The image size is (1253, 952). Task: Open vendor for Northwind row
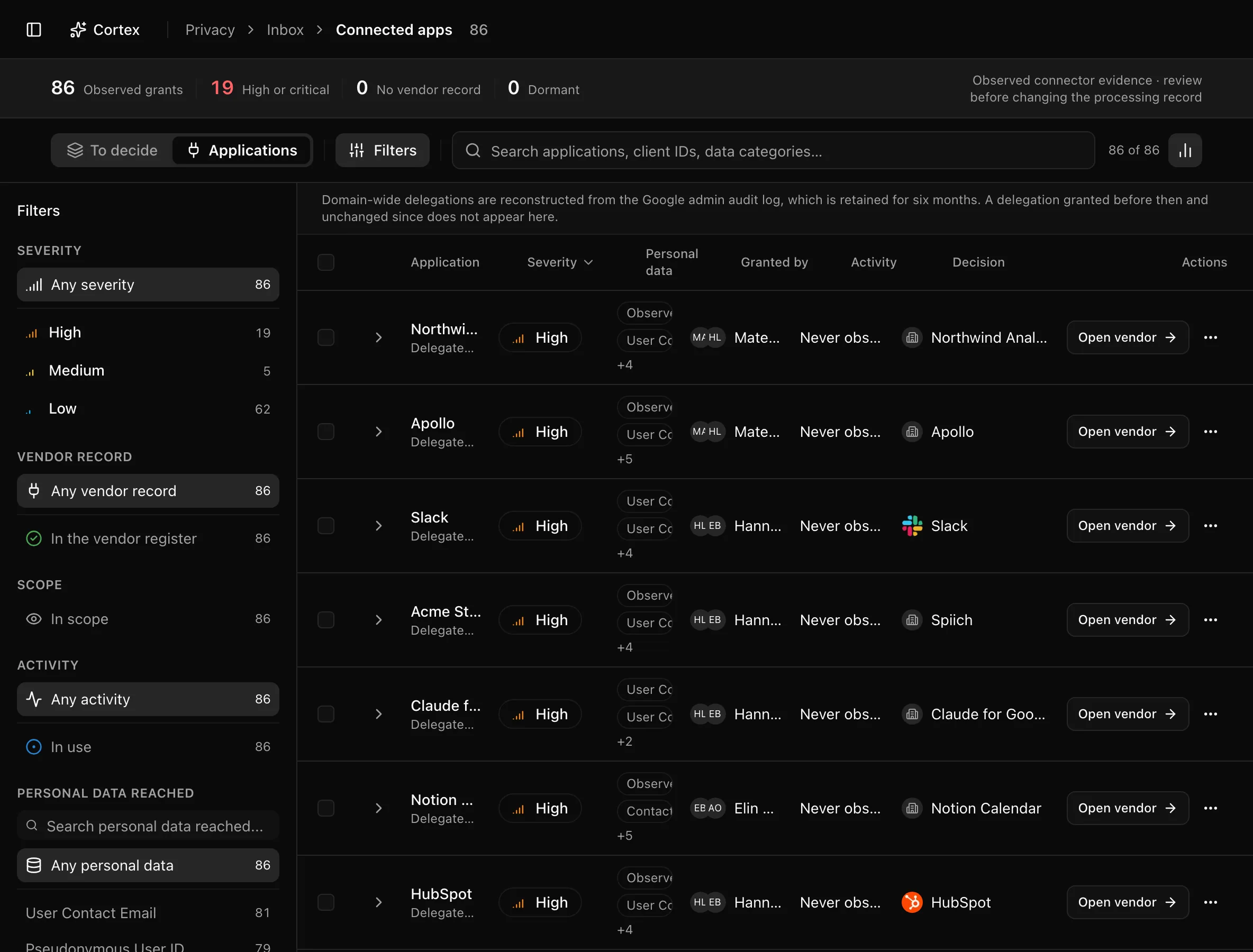pyautogui.click(x=1127, y=338)
